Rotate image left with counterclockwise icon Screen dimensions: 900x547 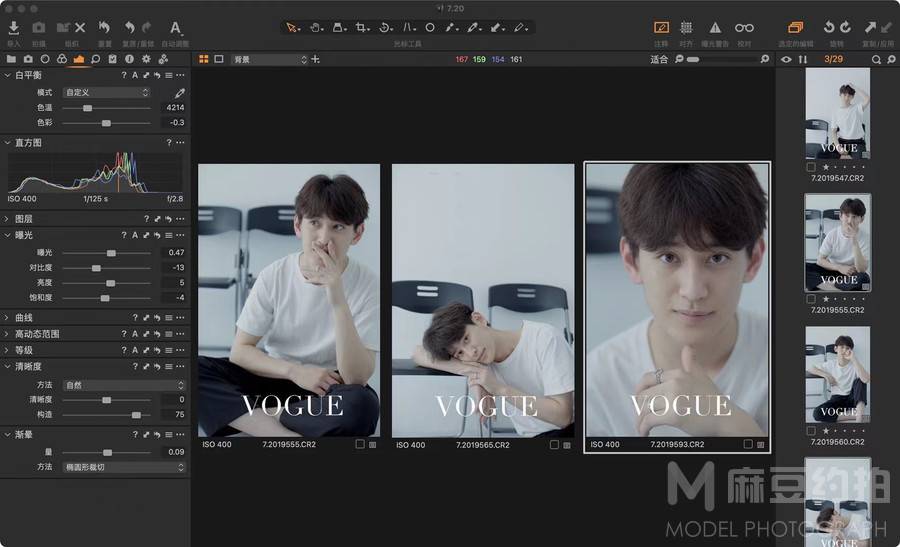pos(829,27)
